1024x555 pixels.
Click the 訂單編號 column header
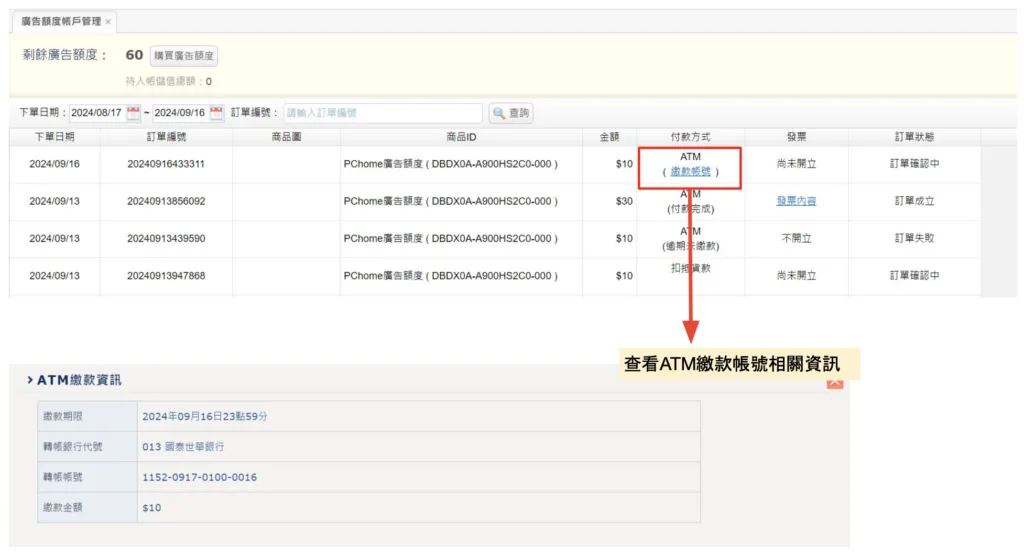(166, 137)
